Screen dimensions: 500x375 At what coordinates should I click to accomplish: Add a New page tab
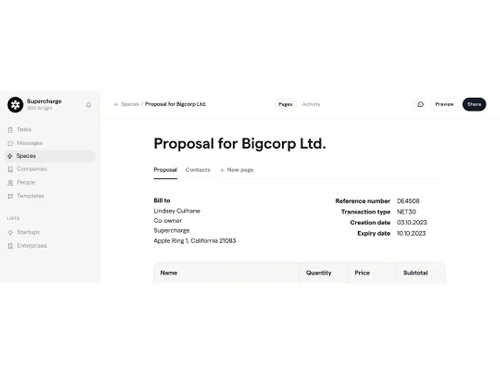tap(237, 170)
